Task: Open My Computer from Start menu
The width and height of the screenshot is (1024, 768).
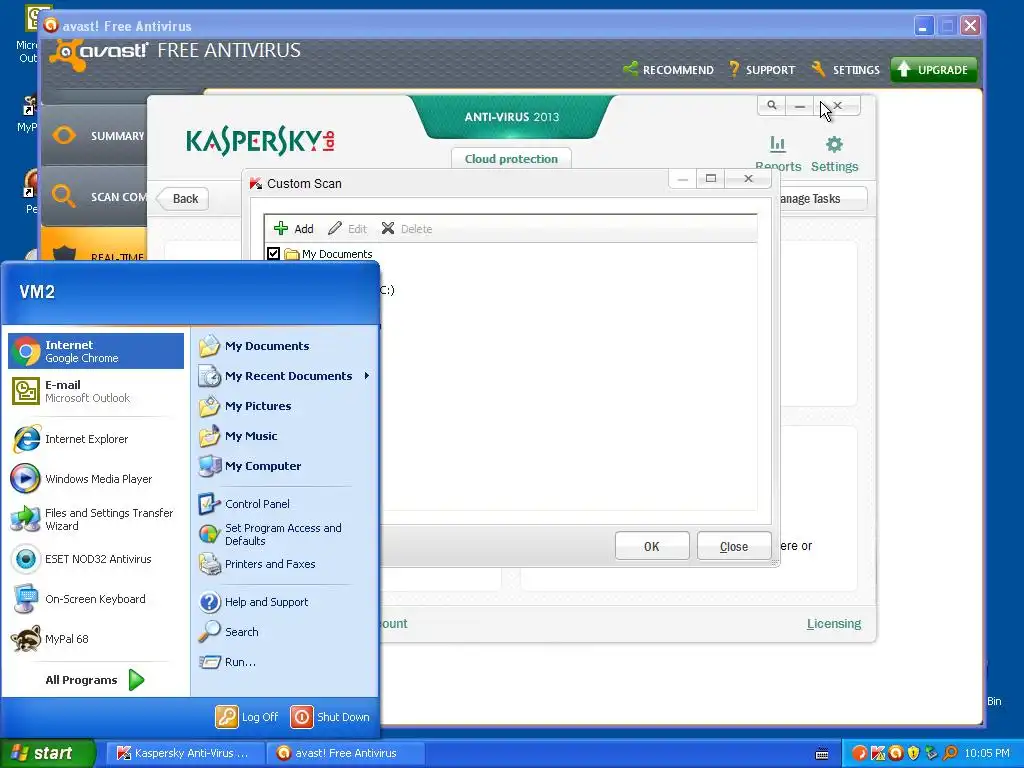Action: click(x=284, y=466)
